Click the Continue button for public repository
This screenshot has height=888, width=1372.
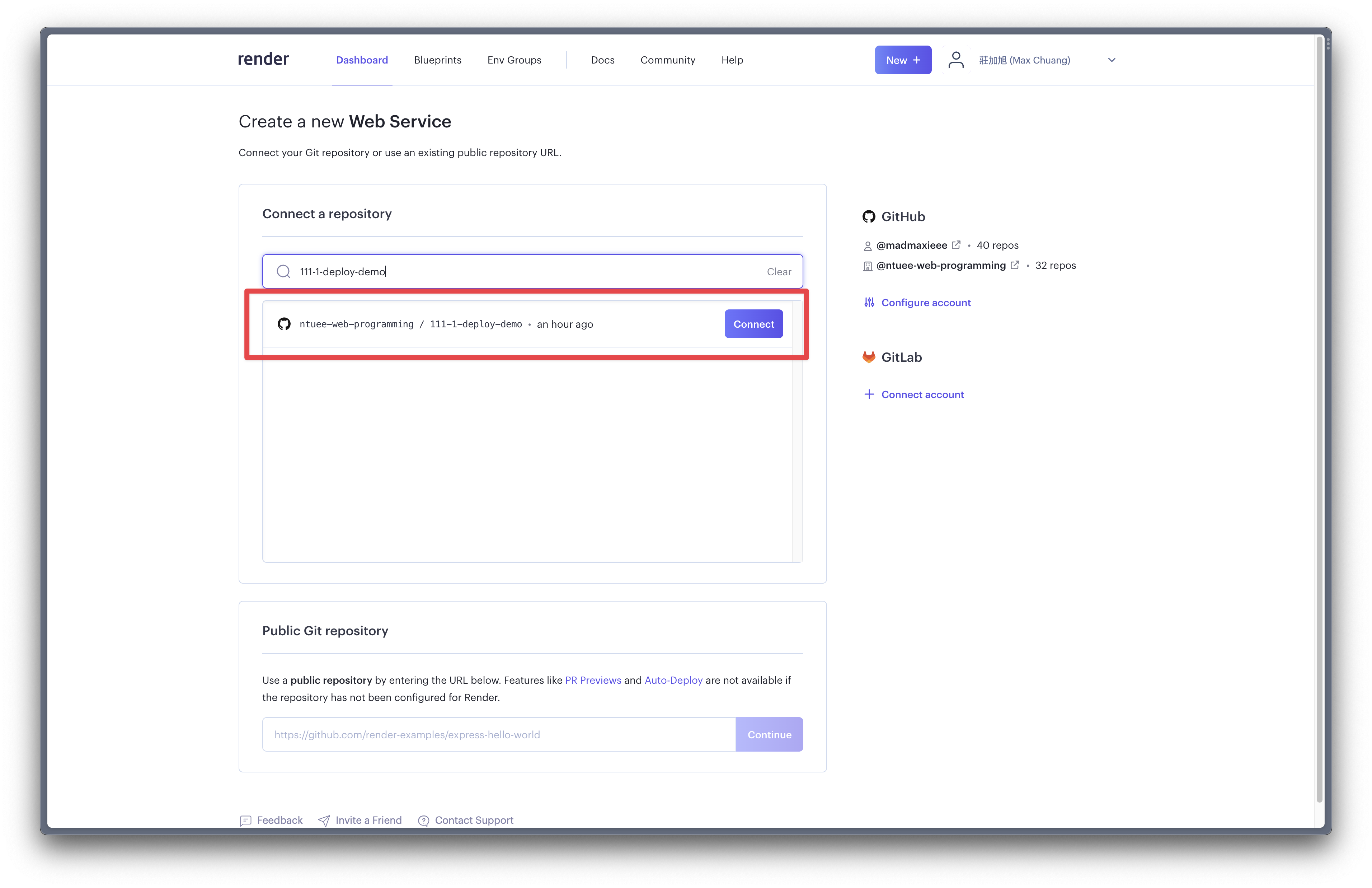click(x=769, y=734)
